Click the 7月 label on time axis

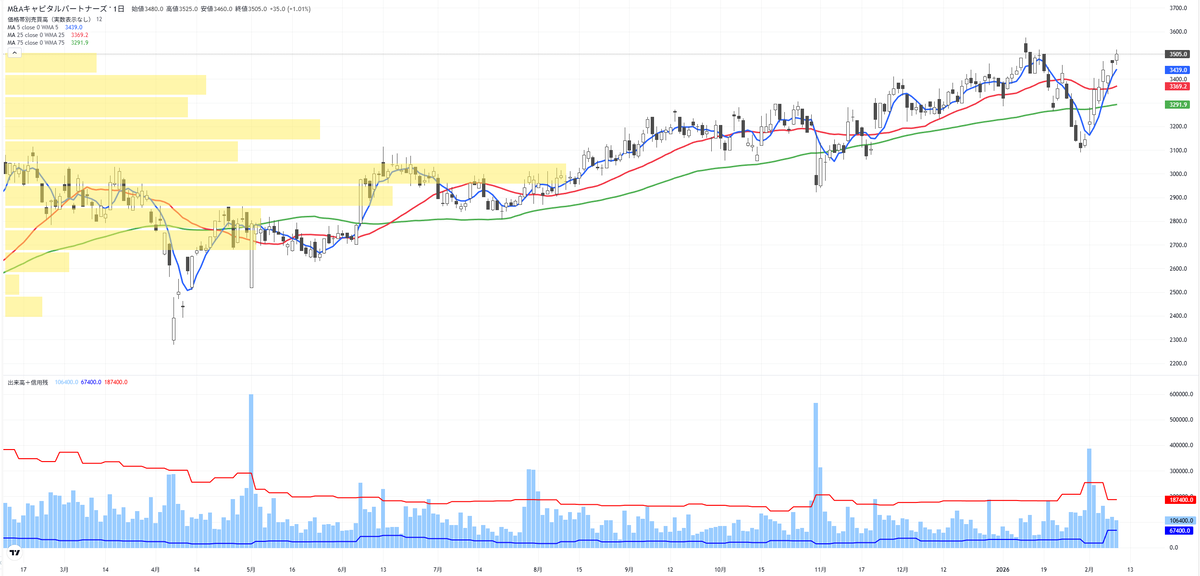438,568
